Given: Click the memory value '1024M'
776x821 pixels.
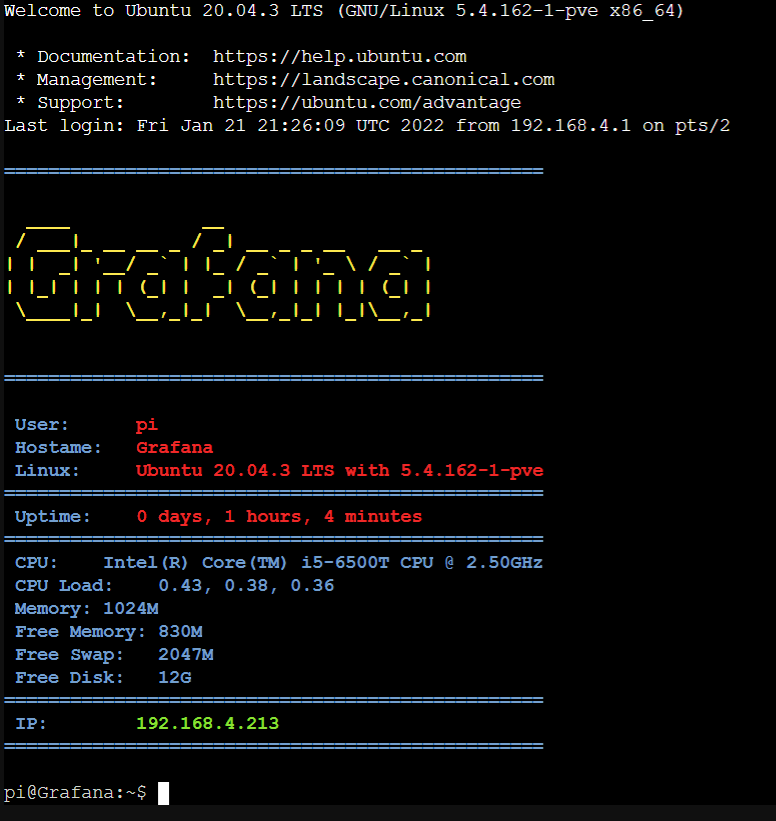Looking at the screenshot, I should point(131,609).
